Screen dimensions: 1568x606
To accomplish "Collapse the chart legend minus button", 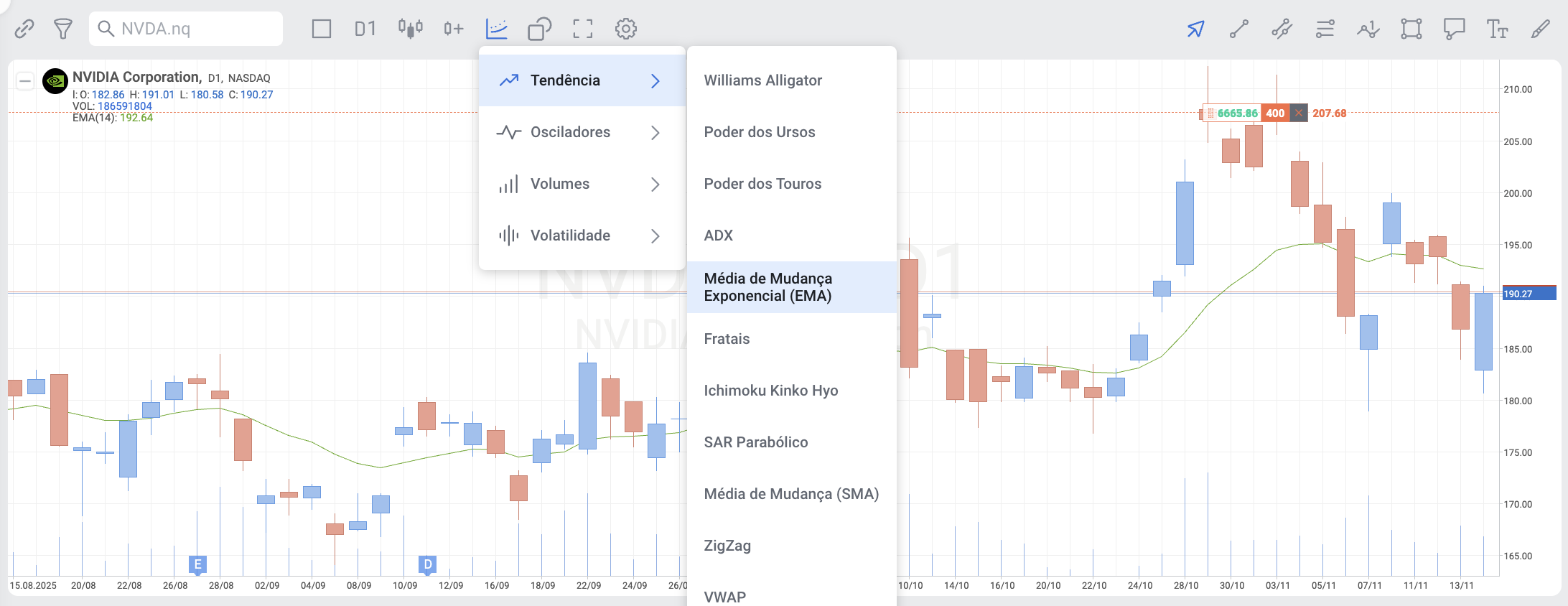I will (24, 80).
